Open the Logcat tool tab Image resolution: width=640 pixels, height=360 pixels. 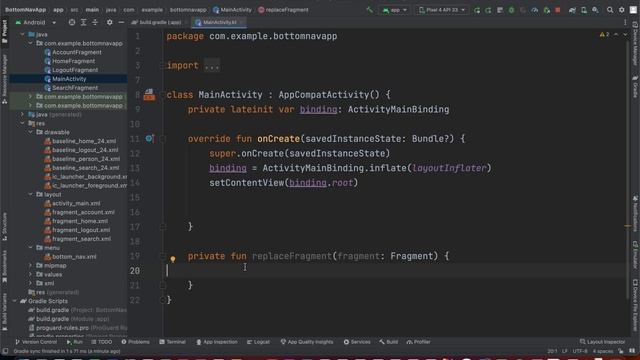pos(258,342)
